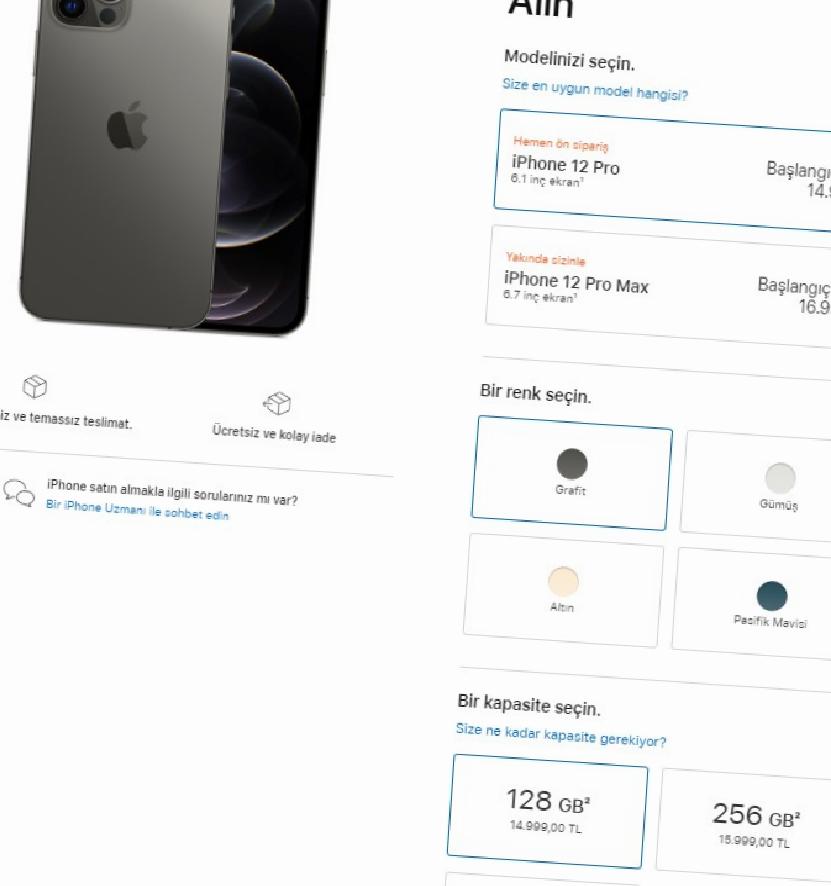Choose the Altın color option
The width and height of the screenshot is (831, 886).
563,590
